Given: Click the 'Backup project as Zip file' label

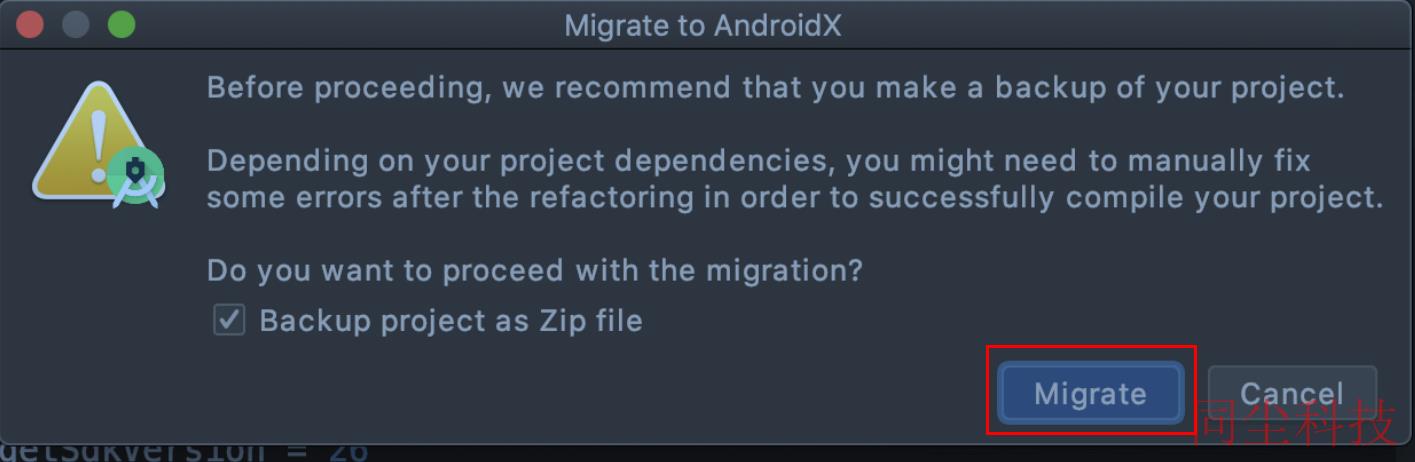Looking at the screenshot, I should pyautogui.click(x=451, y=321).
